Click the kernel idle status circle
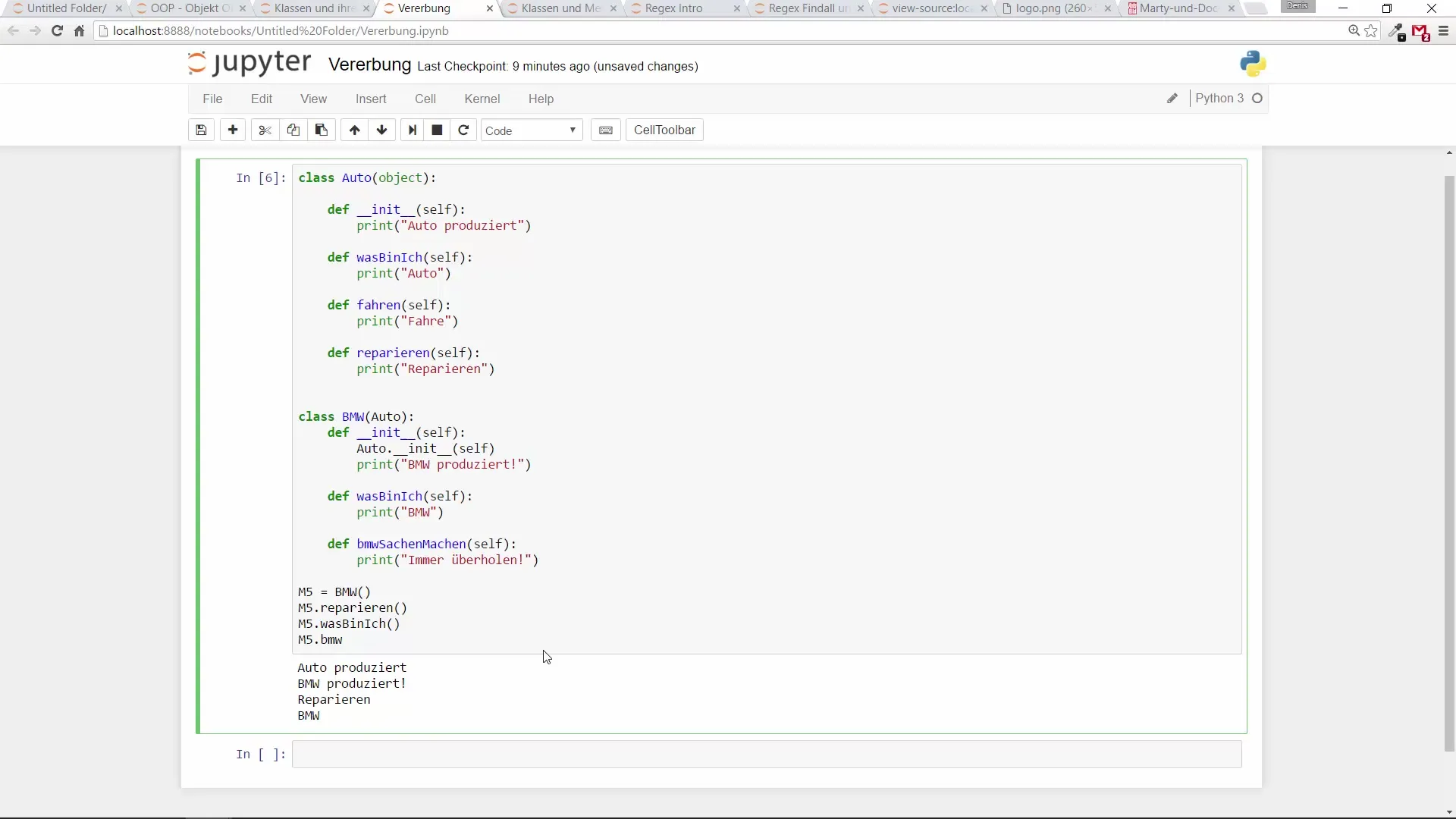Screen dimensions: 1456x819 pyautogui.click(x=1257, y=99)
